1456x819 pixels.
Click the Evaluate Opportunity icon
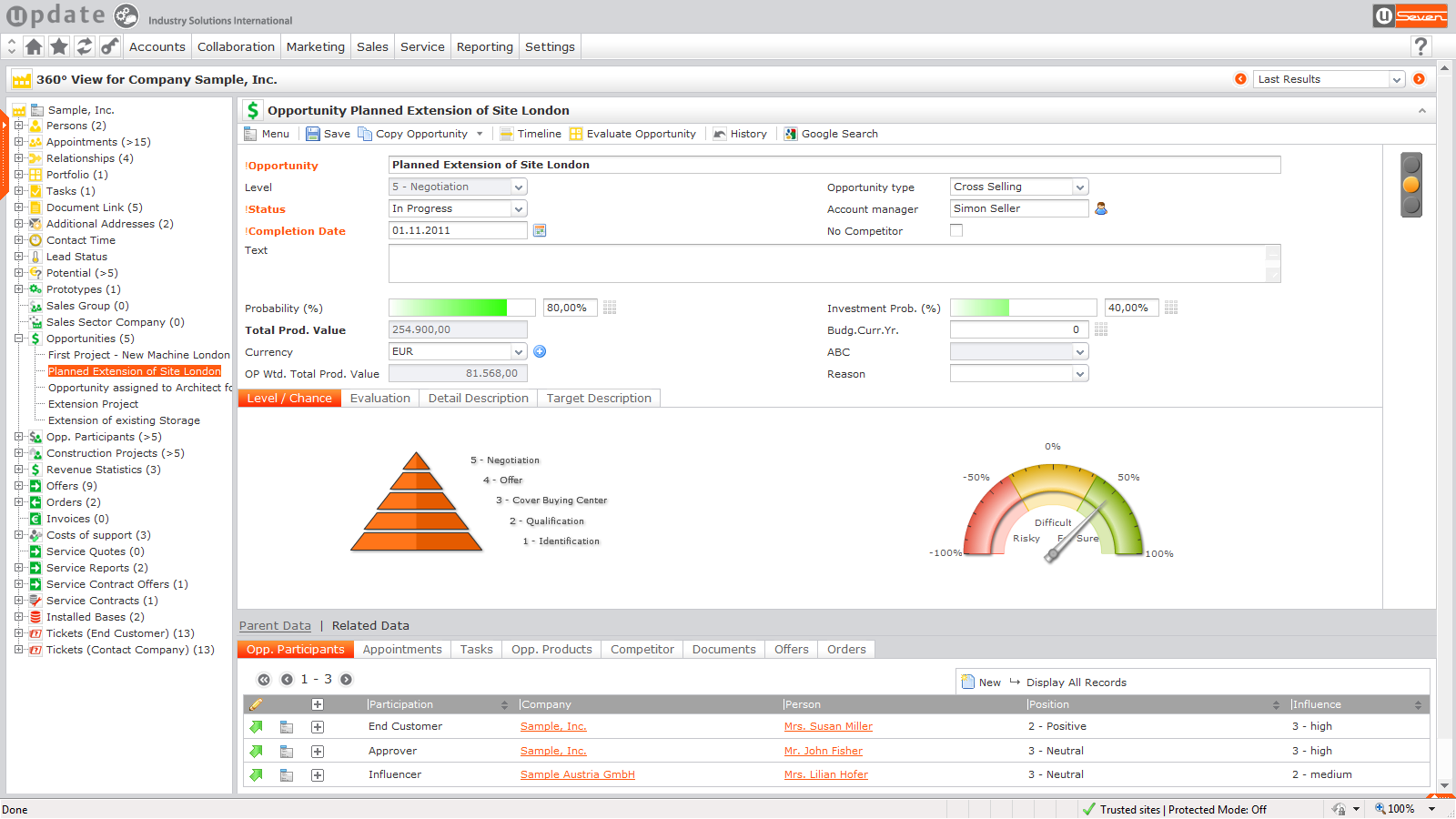click(x=576, y=134)
